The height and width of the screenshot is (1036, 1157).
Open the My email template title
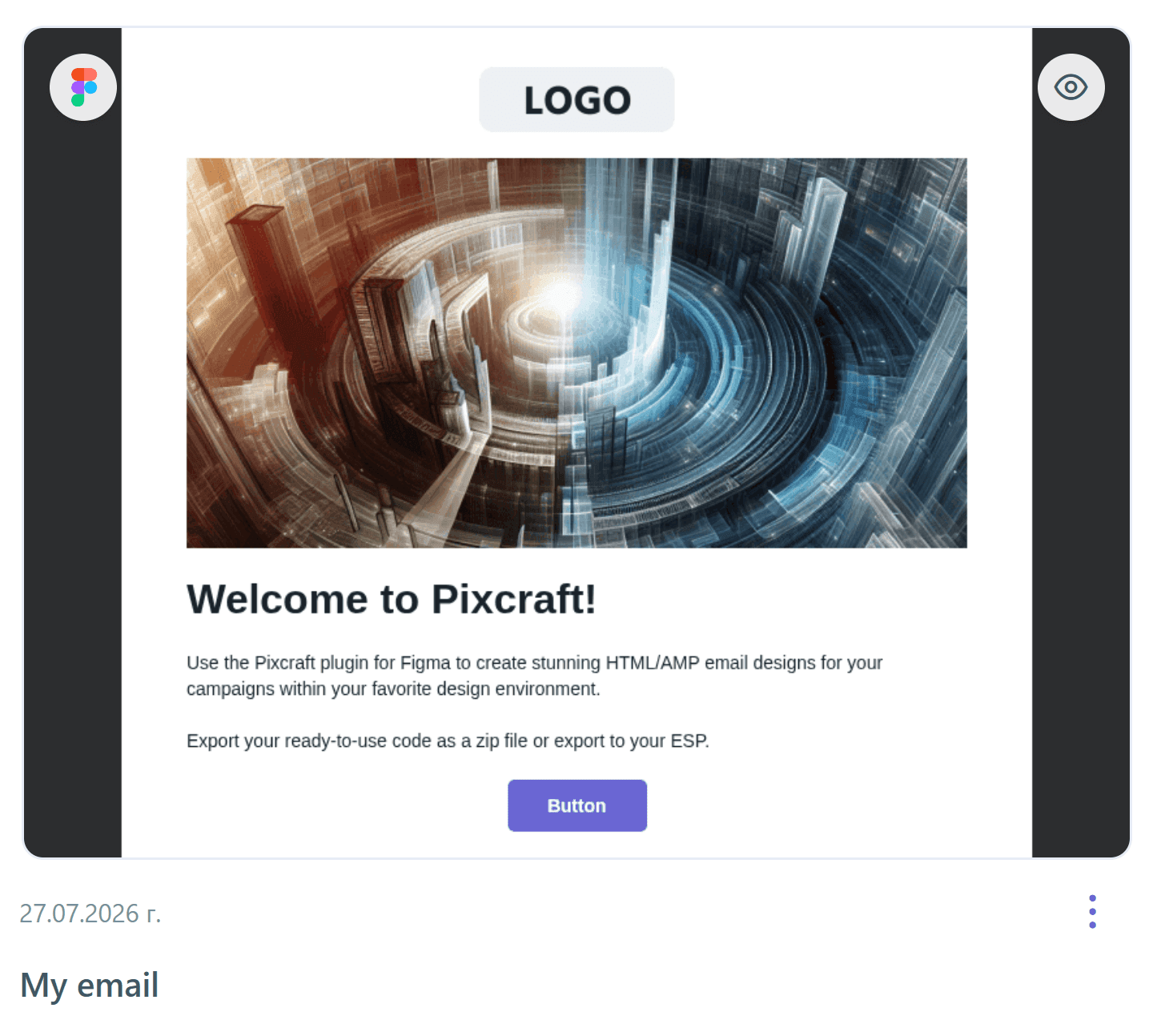(90, 985)
